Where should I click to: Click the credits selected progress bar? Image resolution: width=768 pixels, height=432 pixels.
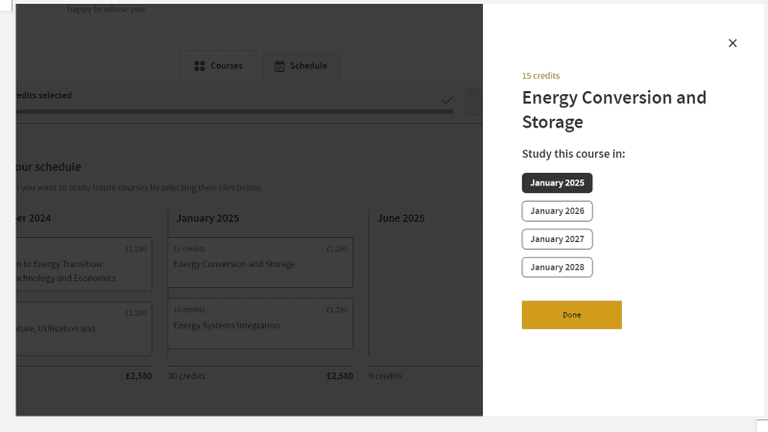click(230, 111)
